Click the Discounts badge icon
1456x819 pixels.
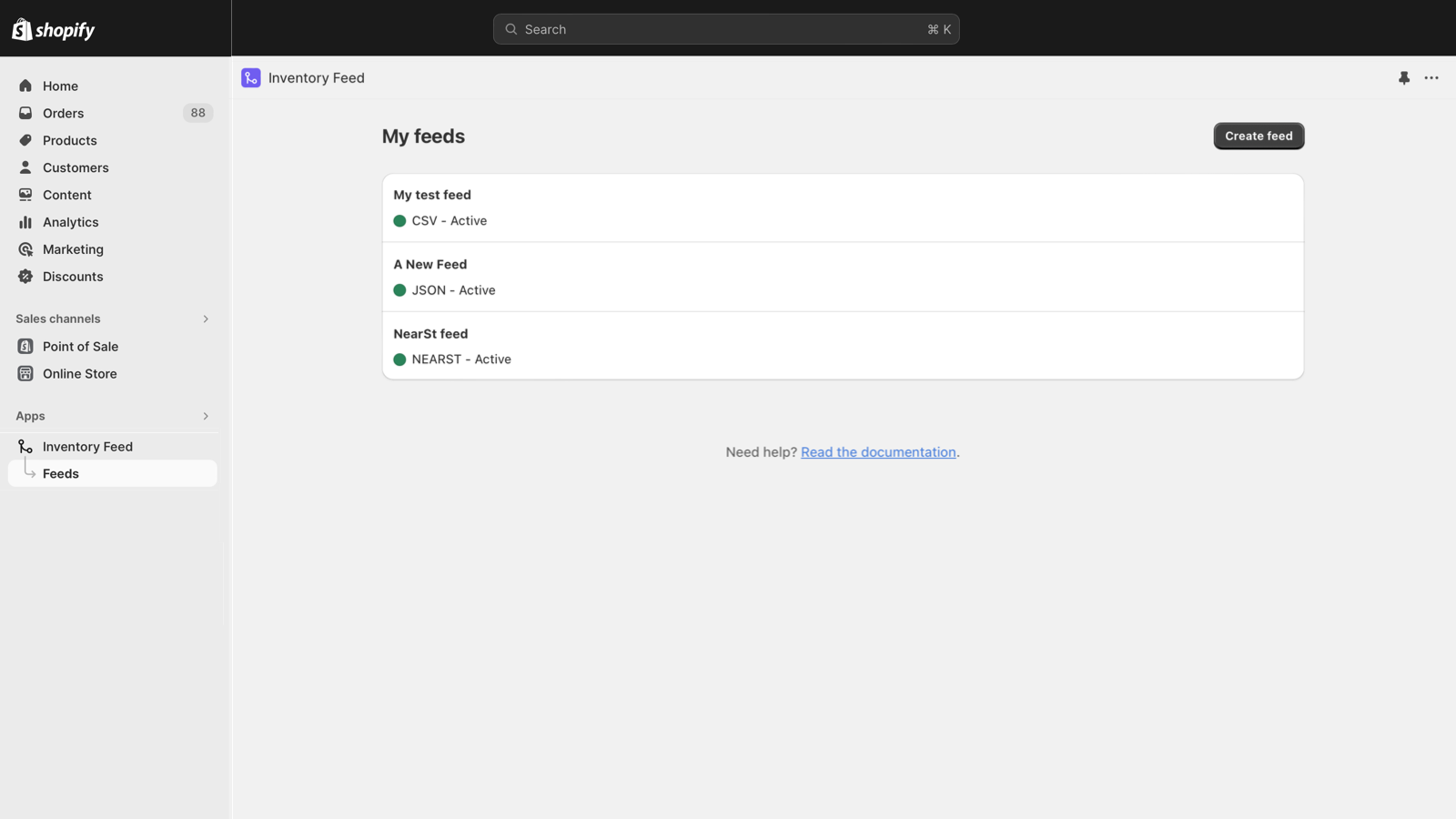coord(25,277)
